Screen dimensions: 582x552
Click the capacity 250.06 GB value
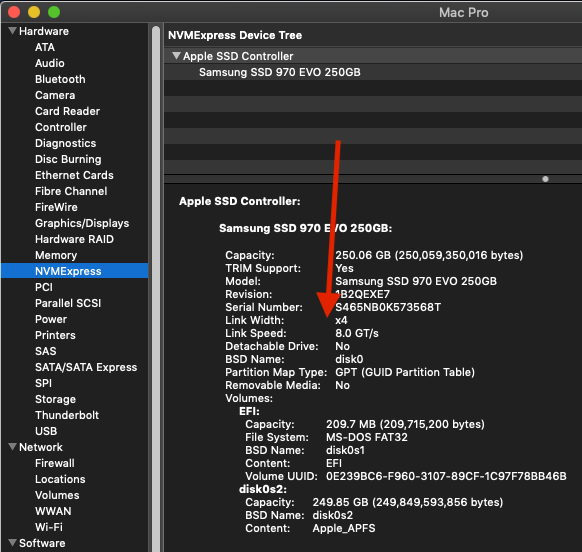[x=429, y=255]
